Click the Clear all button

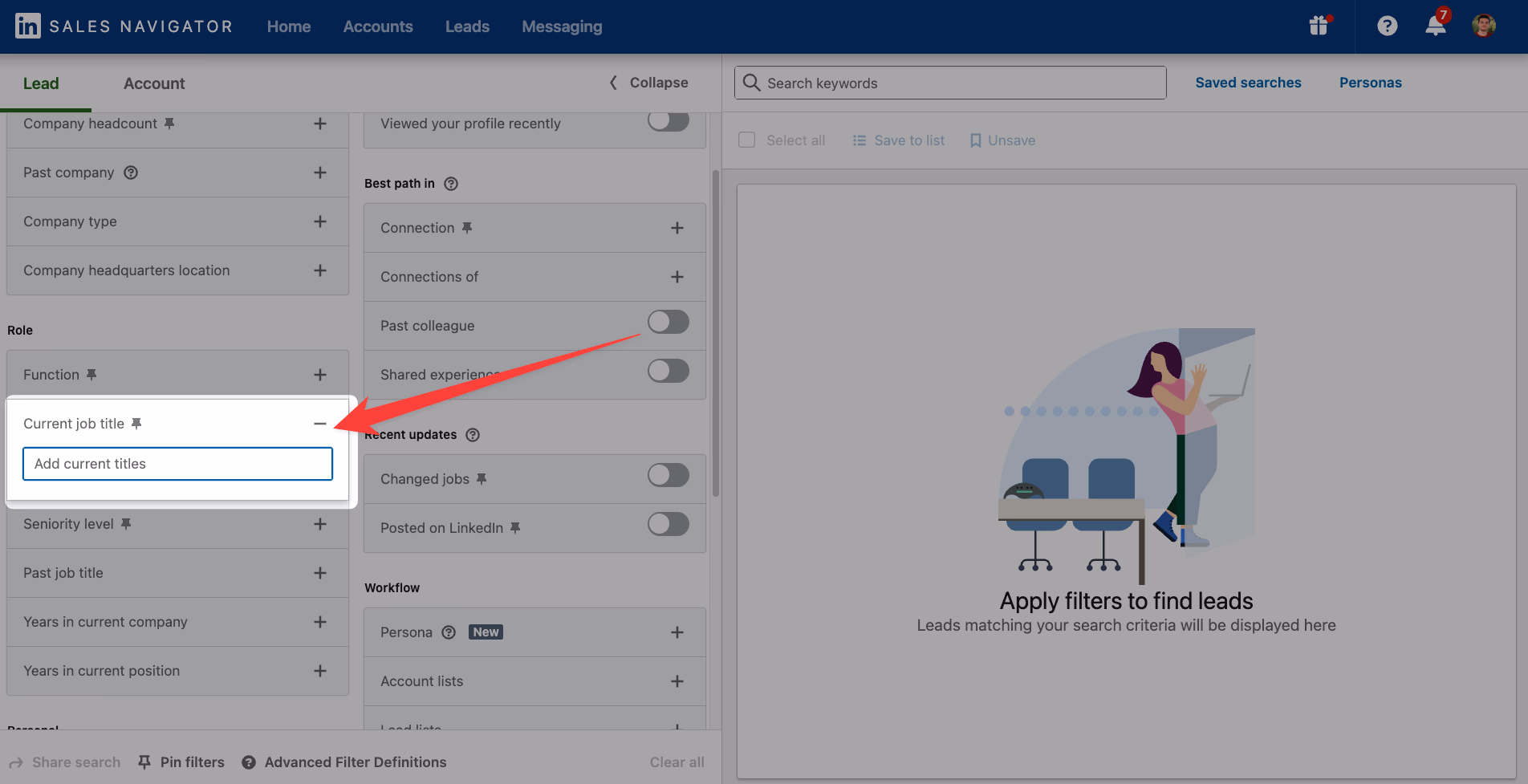677,762
